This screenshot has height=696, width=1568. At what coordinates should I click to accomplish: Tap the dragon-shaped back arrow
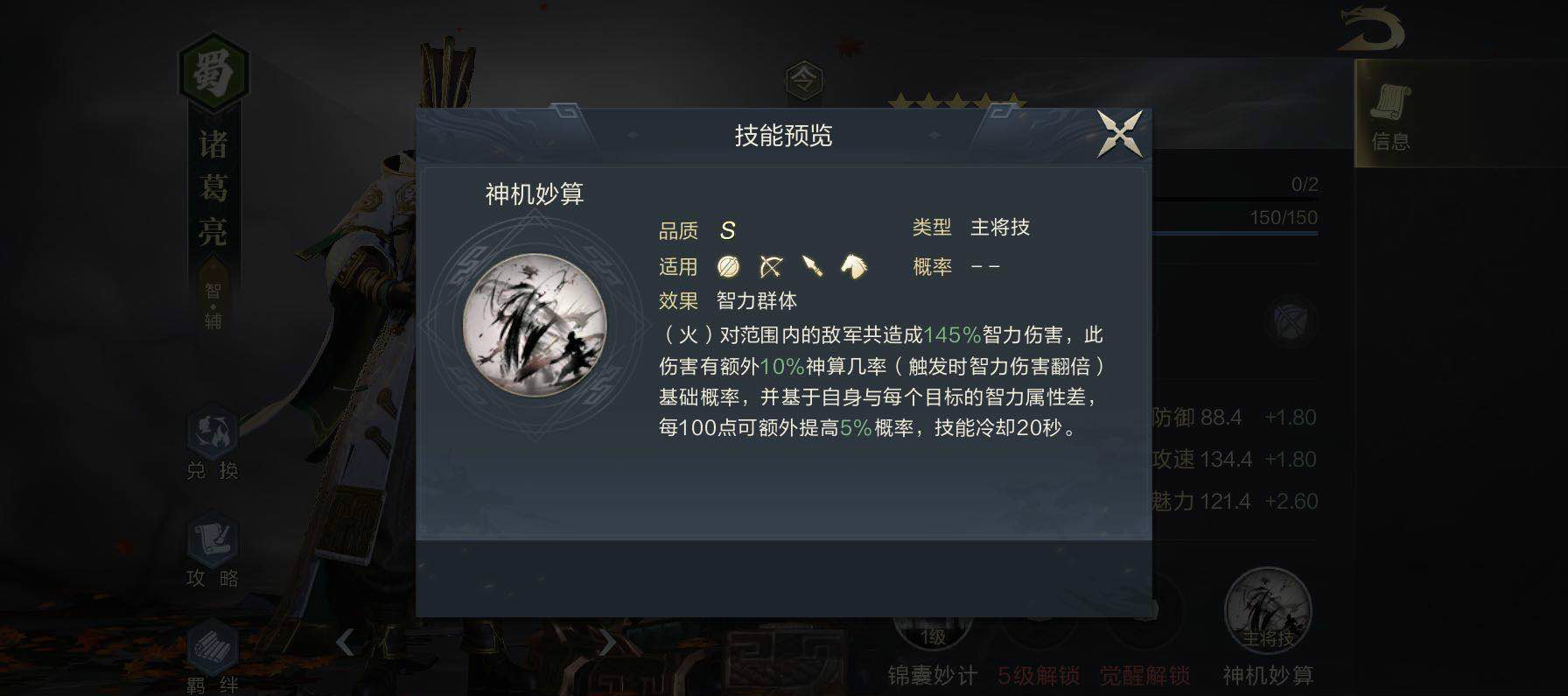(x=1370, y=29)
